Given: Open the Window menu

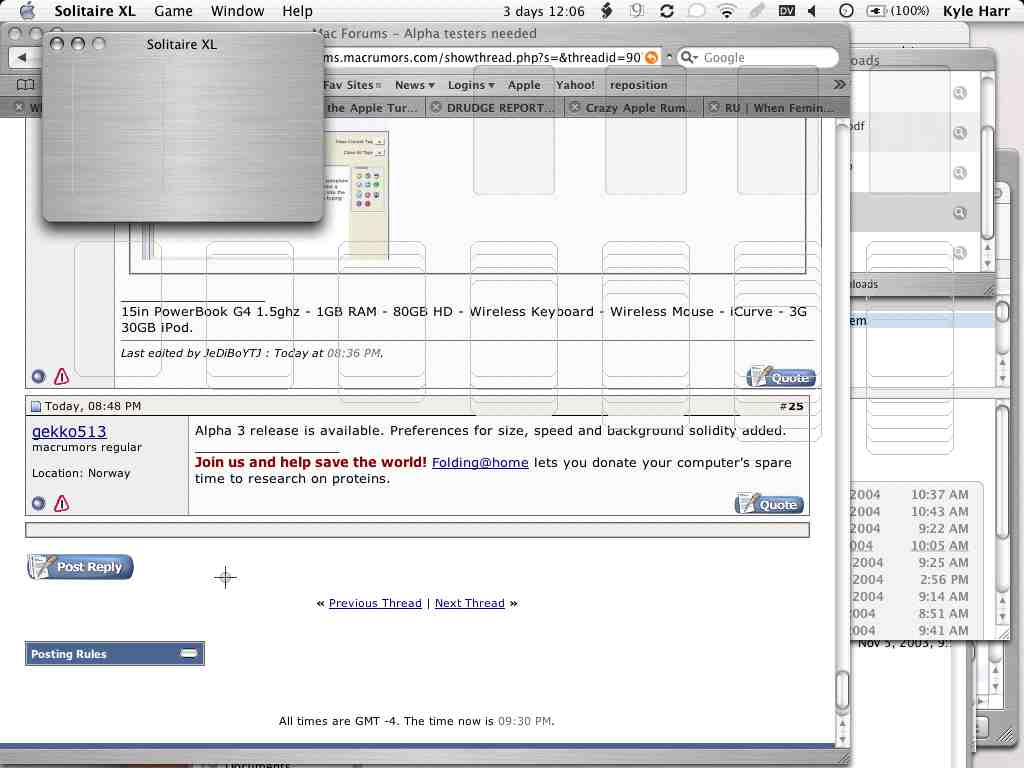Looking at the screenshot, I should point(237,10).
